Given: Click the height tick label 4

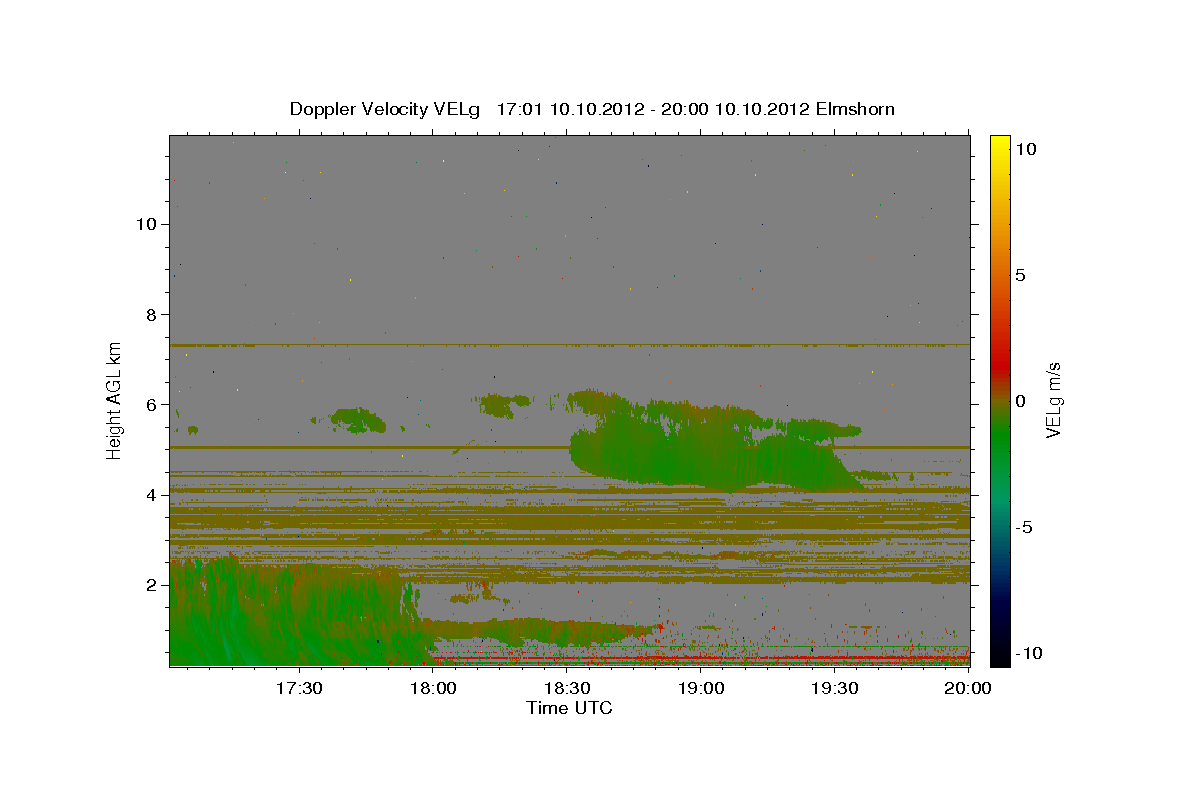Looking at the screenshot, I should click(x=149, y=494).
